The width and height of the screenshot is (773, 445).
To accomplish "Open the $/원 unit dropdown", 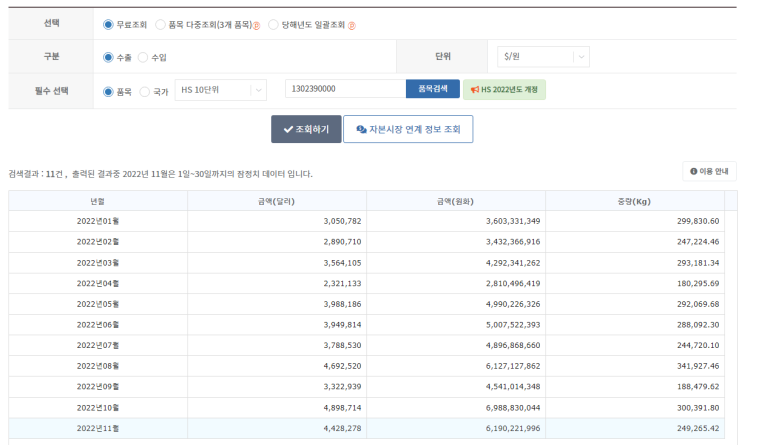I will pyautogui.click(x=543, y=57).
